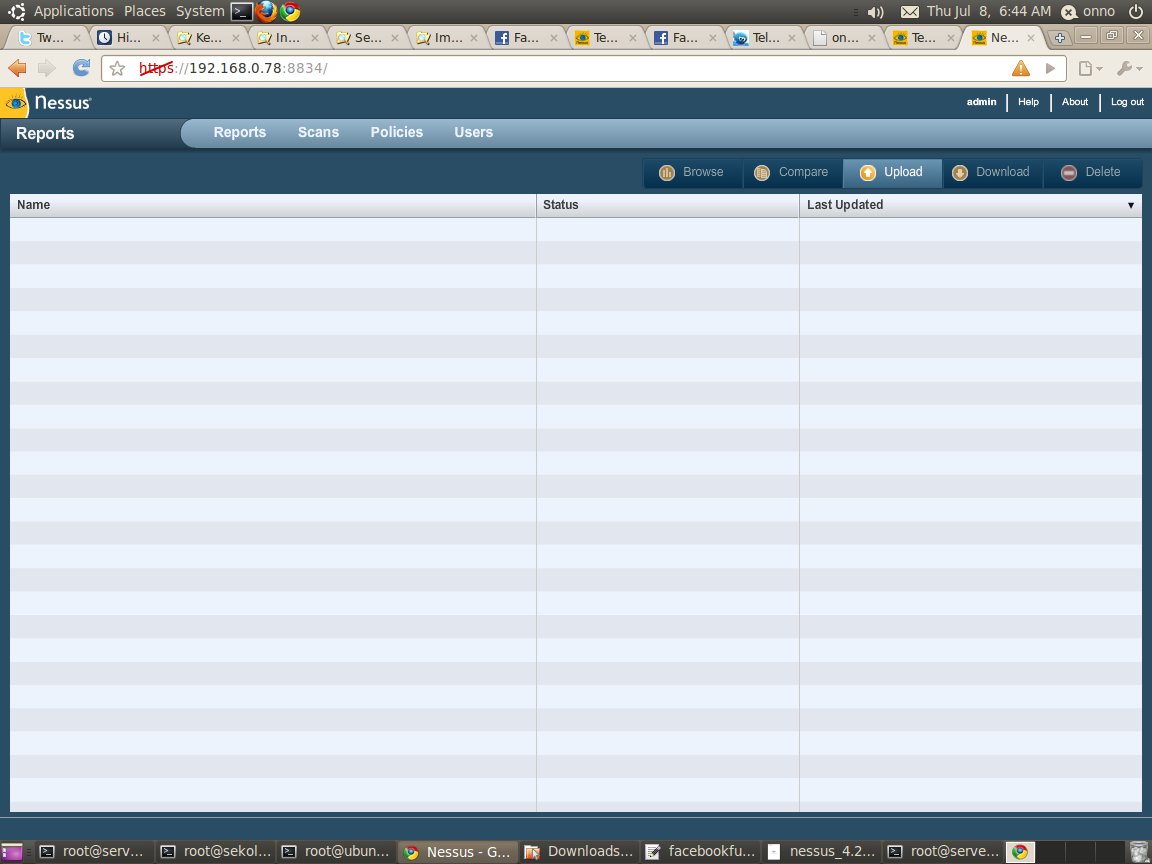The height and width of the screenshot is (864, 1152).
Task: Open the volume speaker control
Action: tap(875, 12)
